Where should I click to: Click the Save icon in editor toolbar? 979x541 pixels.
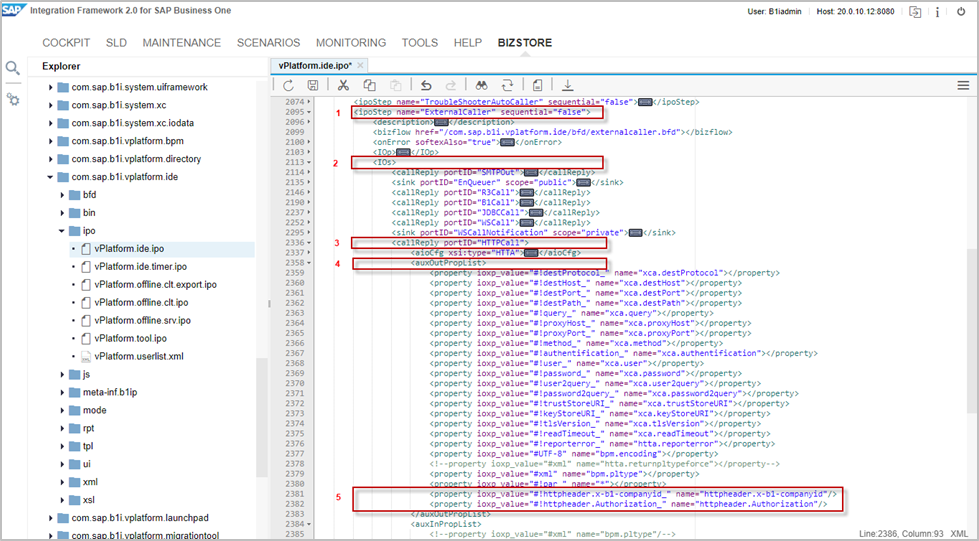tap(313, 86)
